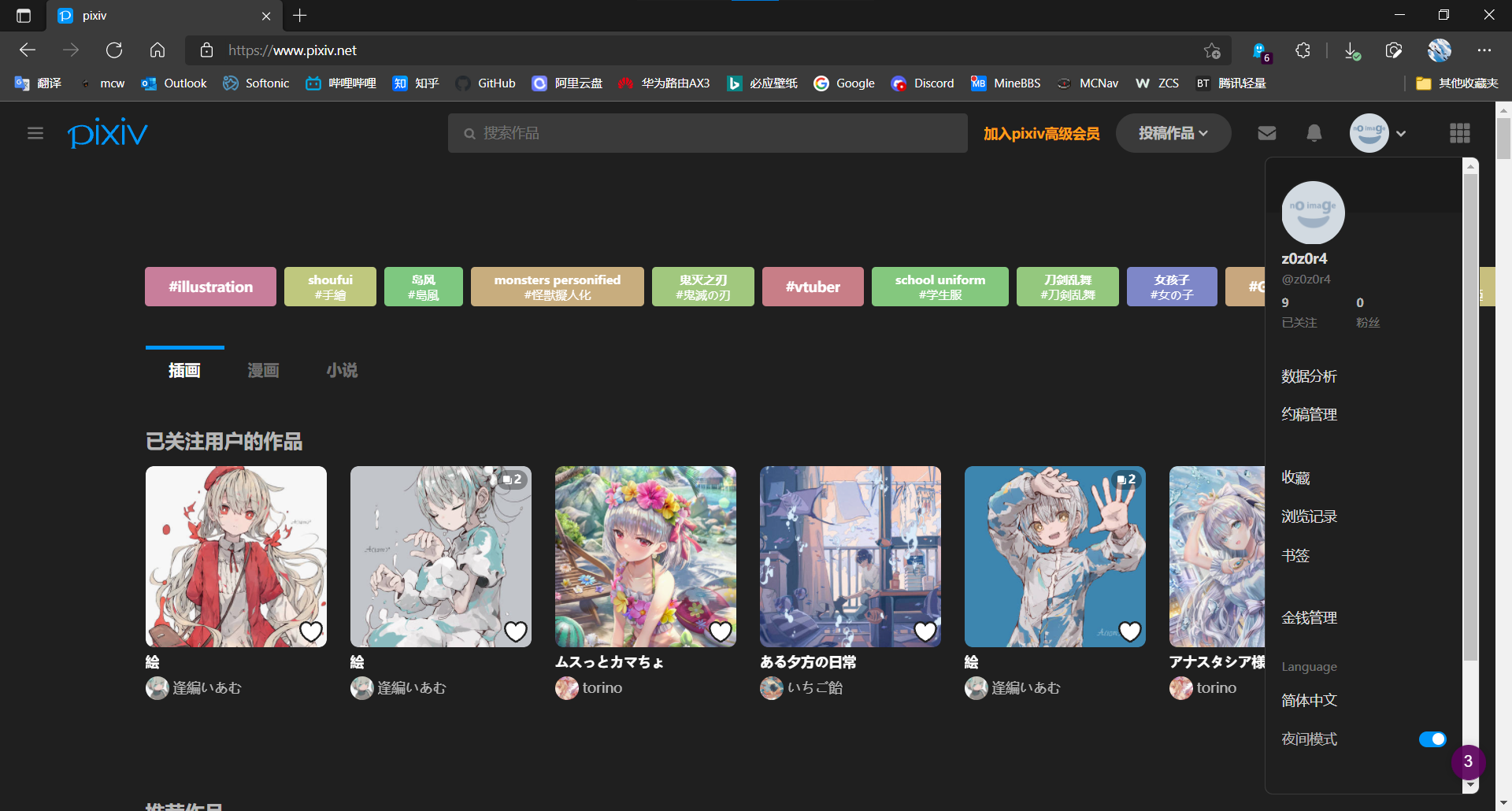The height and width of the screenshot is (811, 1512).
Task: Open the MineBBS bookmark
Action: click(1005, 83)
